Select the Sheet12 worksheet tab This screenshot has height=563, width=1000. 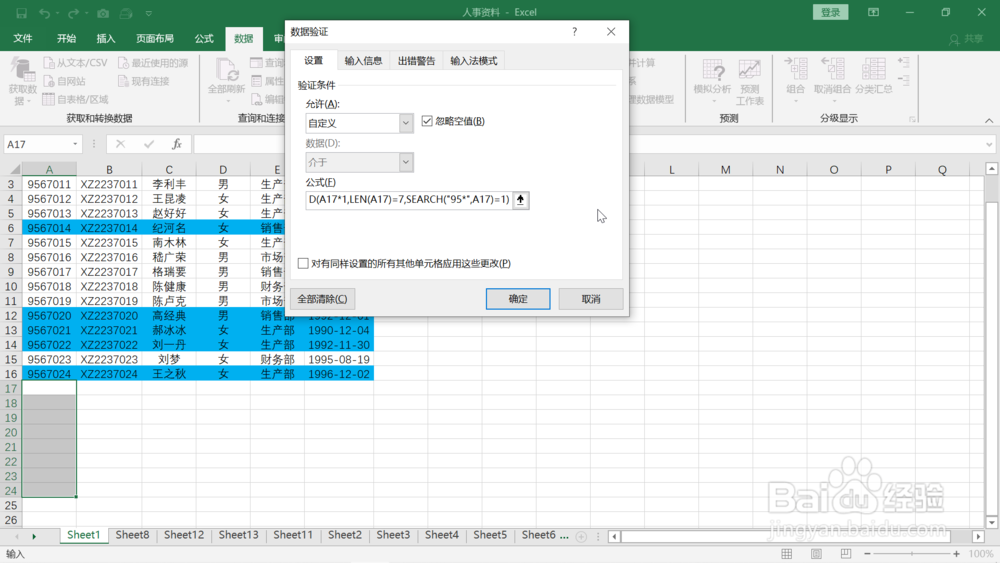[x=184, y=535]
